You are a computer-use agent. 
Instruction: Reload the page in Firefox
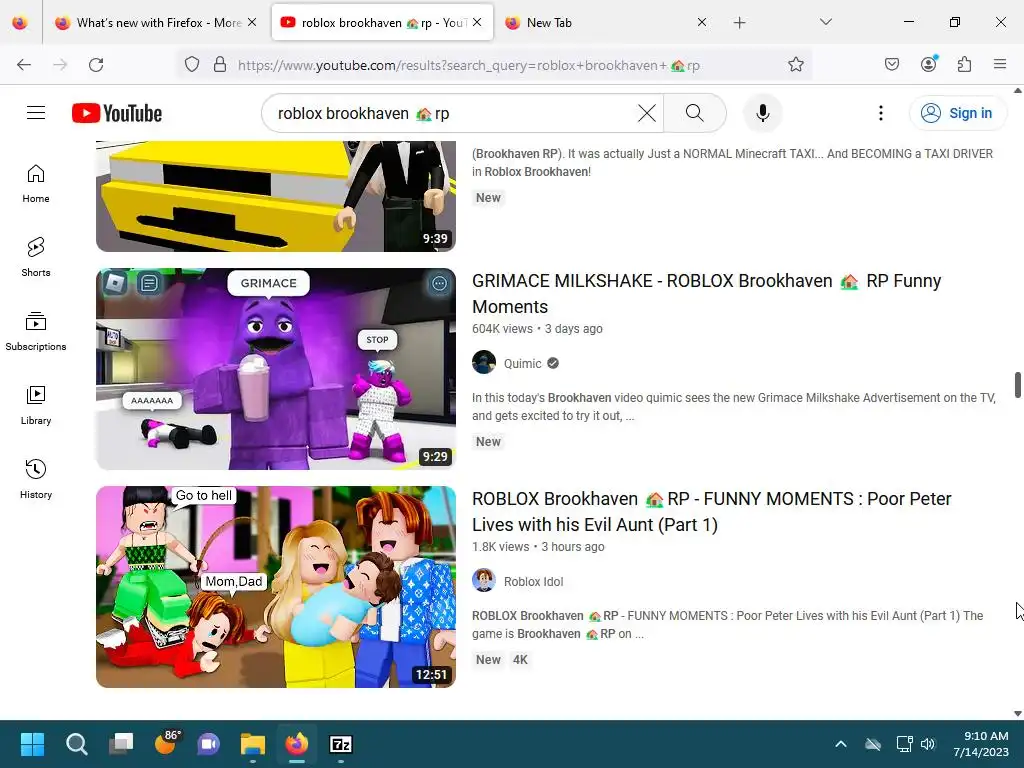[x=96, y=65]
